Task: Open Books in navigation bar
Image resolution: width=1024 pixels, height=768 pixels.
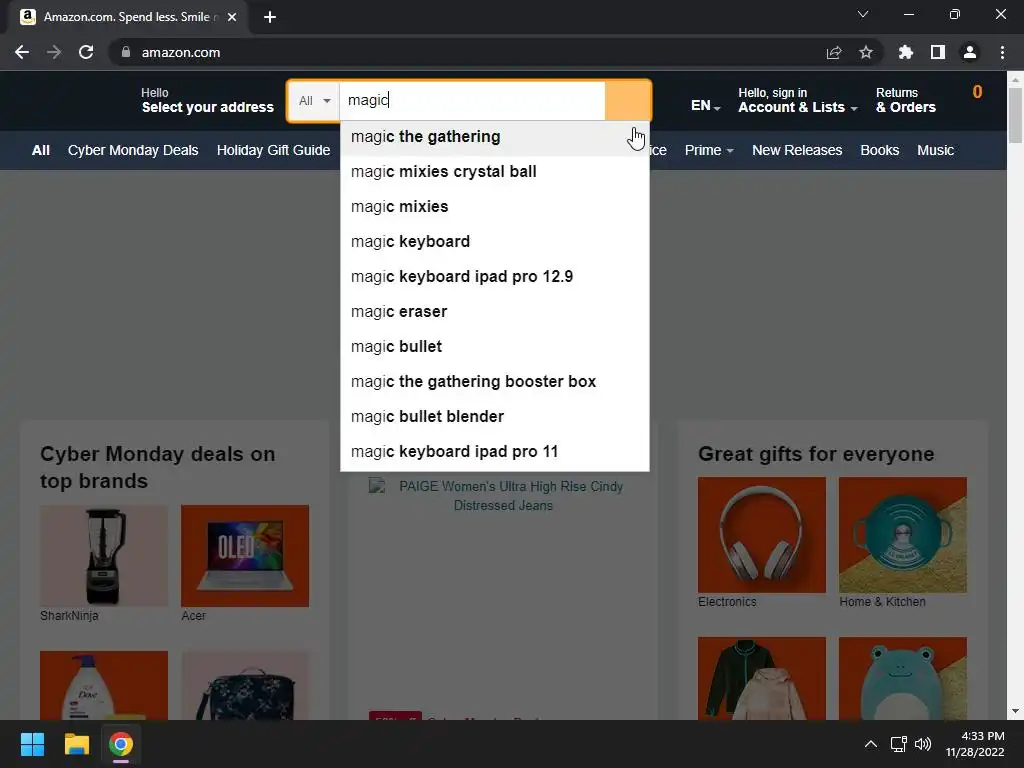Action: click(880, 150)
